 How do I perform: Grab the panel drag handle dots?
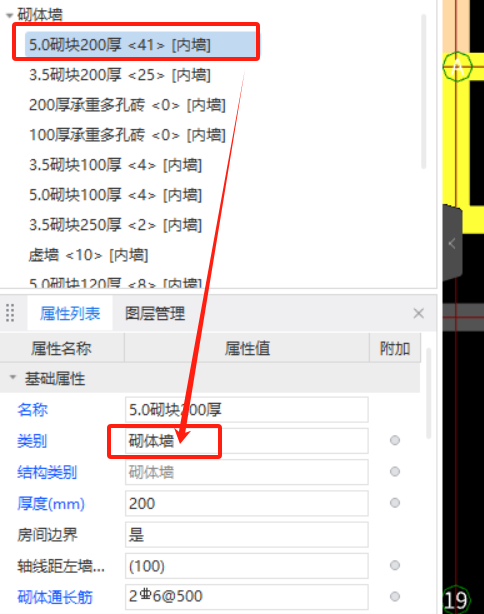coord(10,313)
